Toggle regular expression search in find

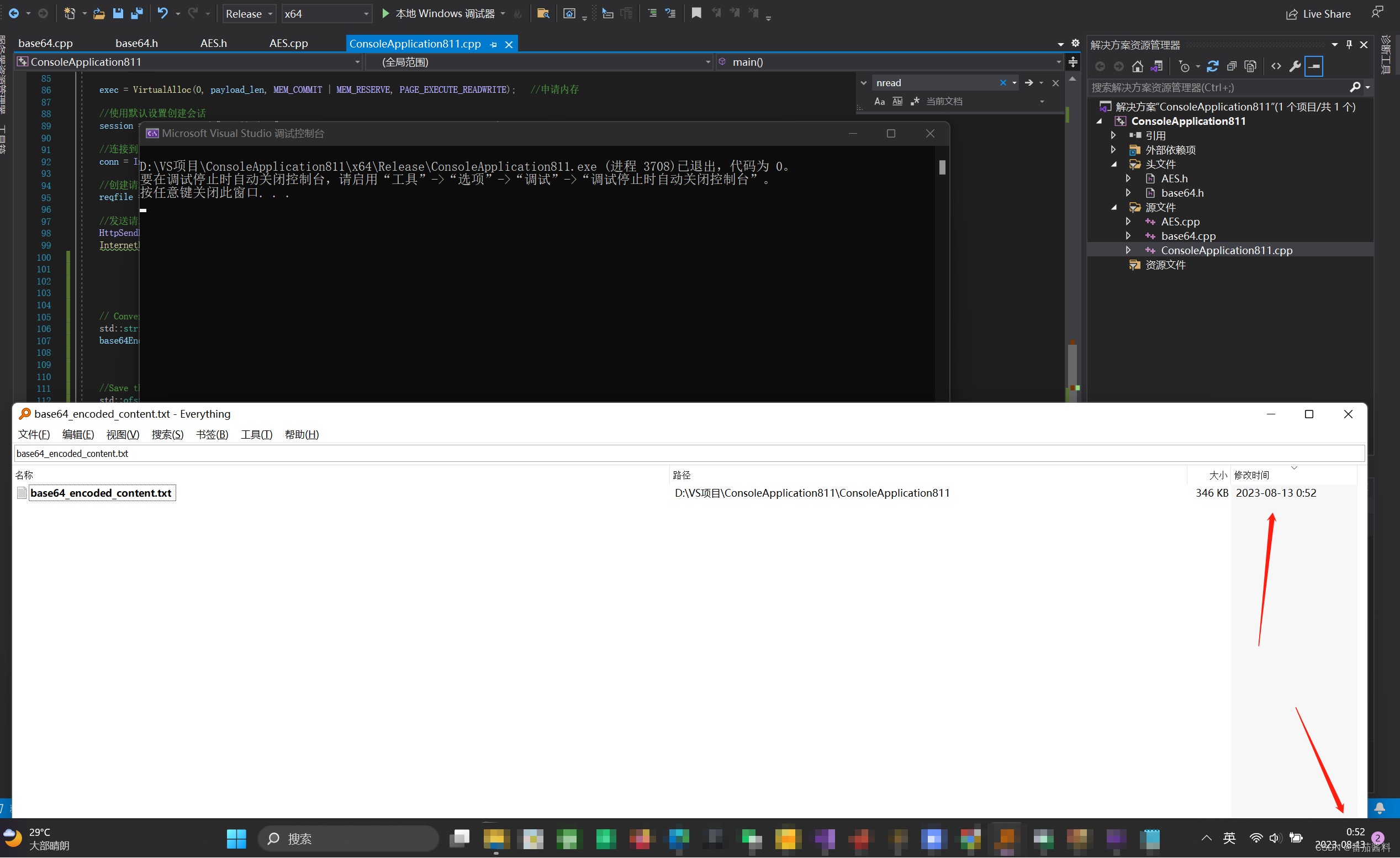915,101
